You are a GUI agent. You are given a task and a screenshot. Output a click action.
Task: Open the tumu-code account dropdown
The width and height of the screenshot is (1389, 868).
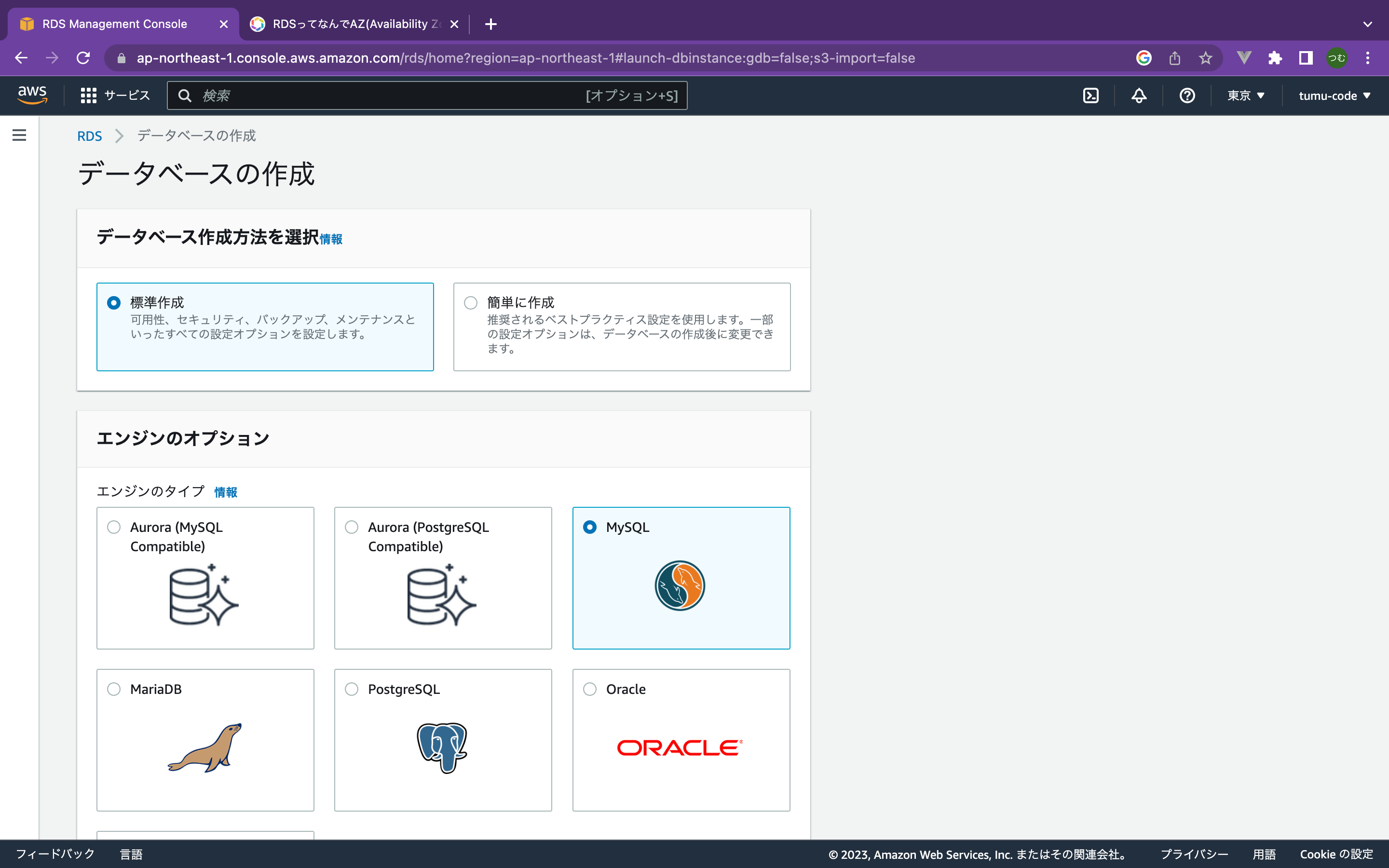point(1334,95)
